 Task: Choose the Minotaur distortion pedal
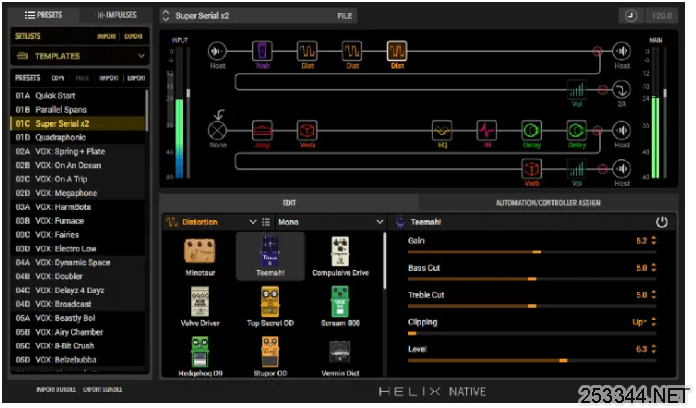200,257
